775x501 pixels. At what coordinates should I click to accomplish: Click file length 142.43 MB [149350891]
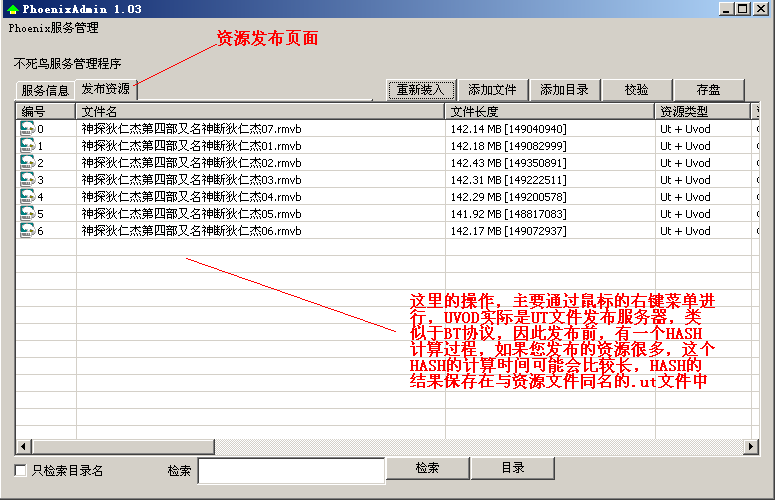(509, 163)
